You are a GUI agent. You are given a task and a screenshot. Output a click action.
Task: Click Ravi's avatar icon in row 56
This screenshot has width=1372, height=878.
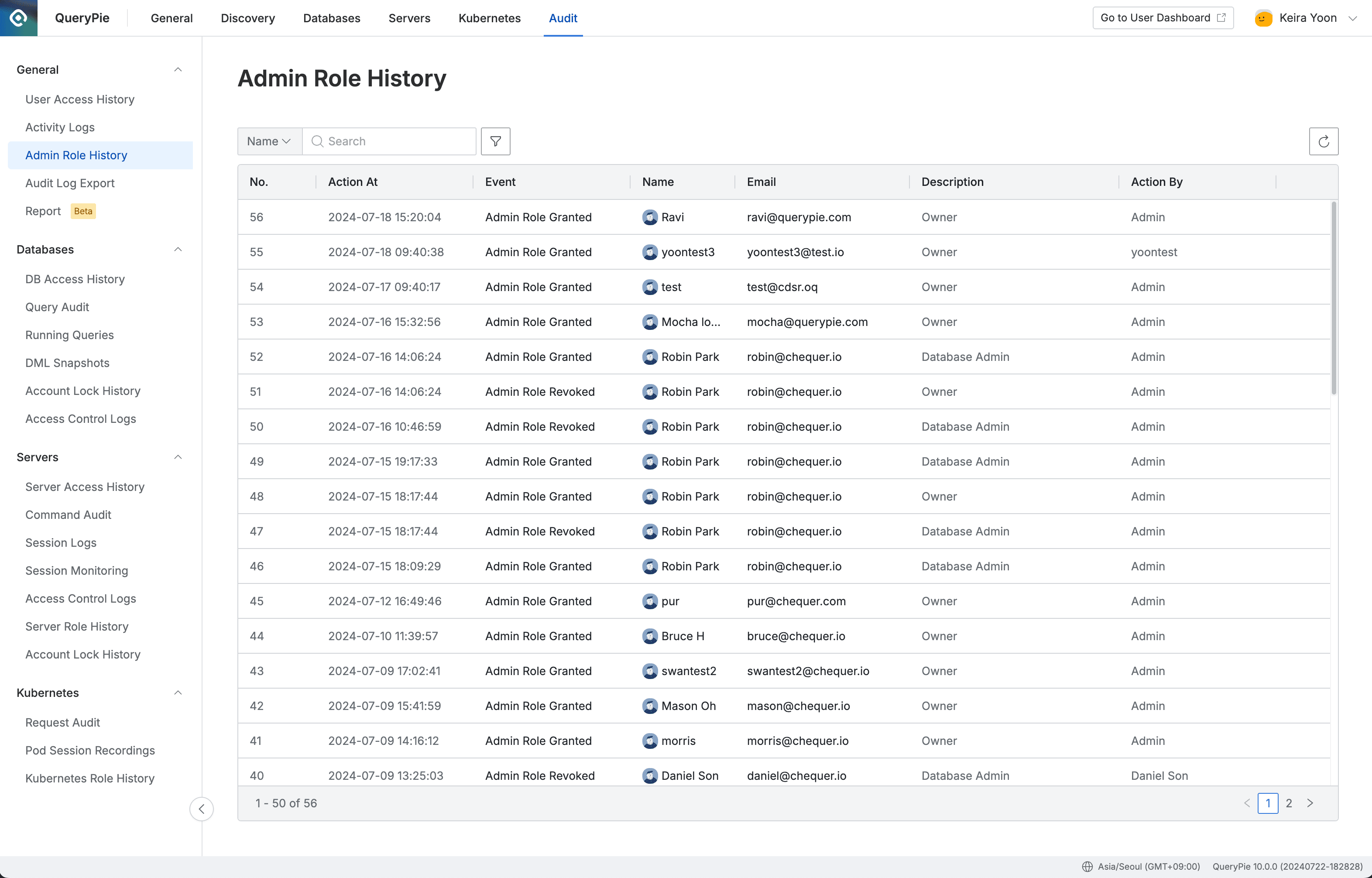coord(650,217)
